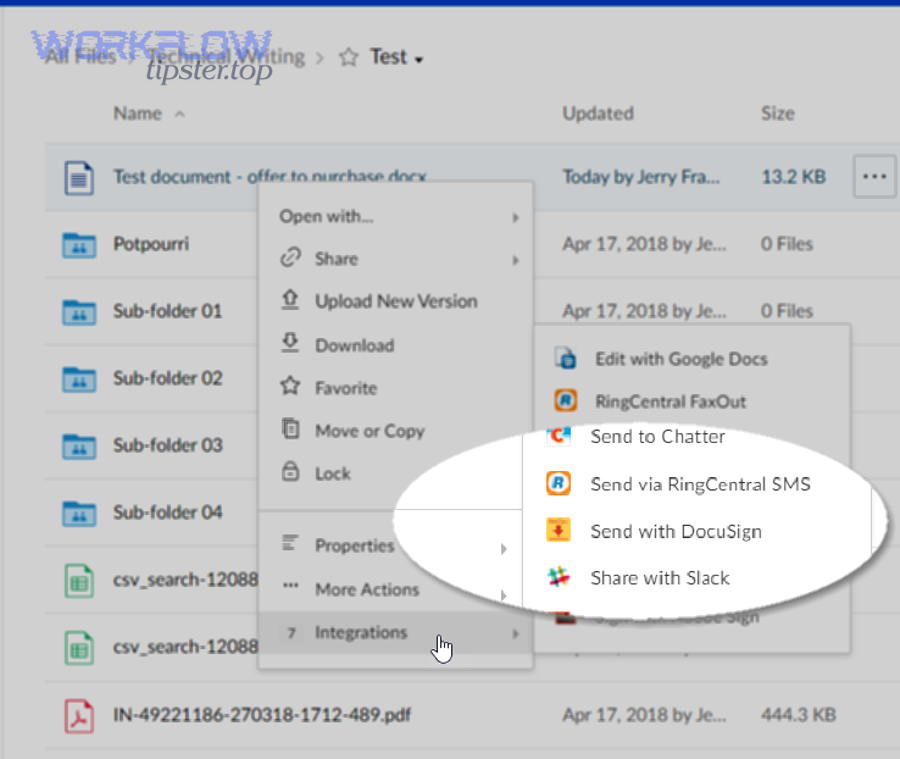Sort by the Size column header
The image size is (900, 759).
(778, 113)
